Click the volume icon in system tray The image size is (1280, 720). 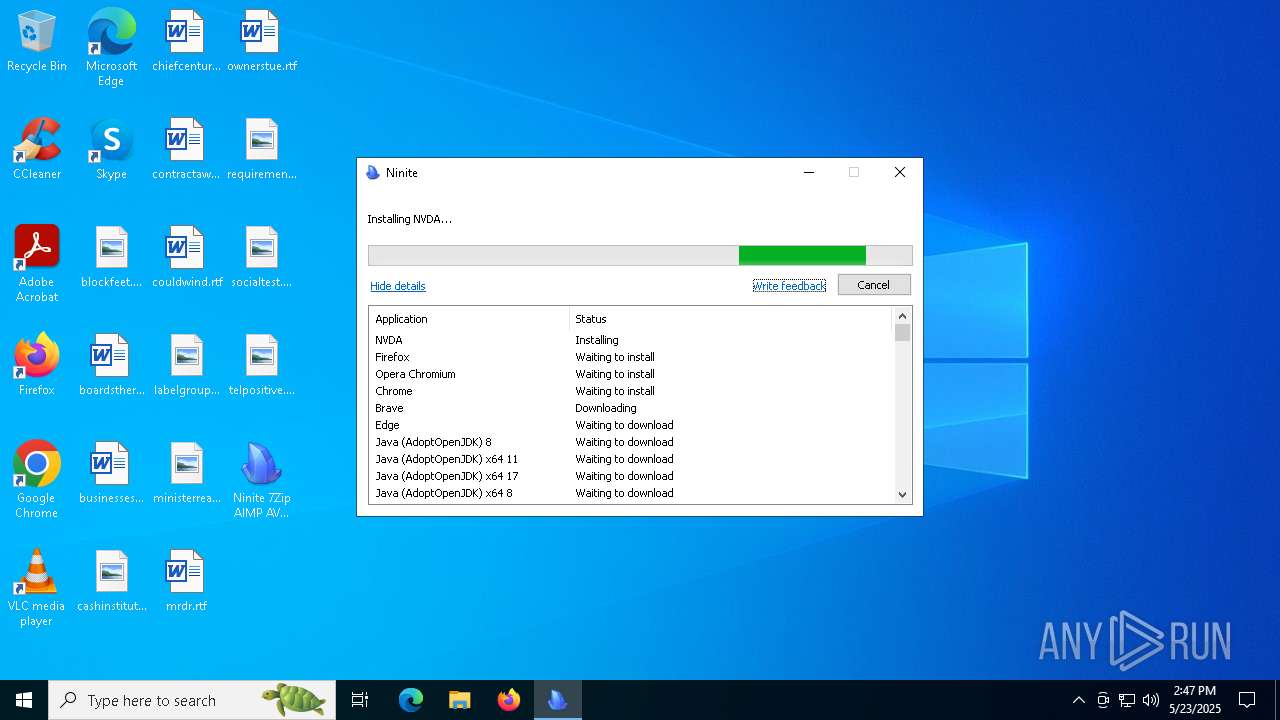1151,700
